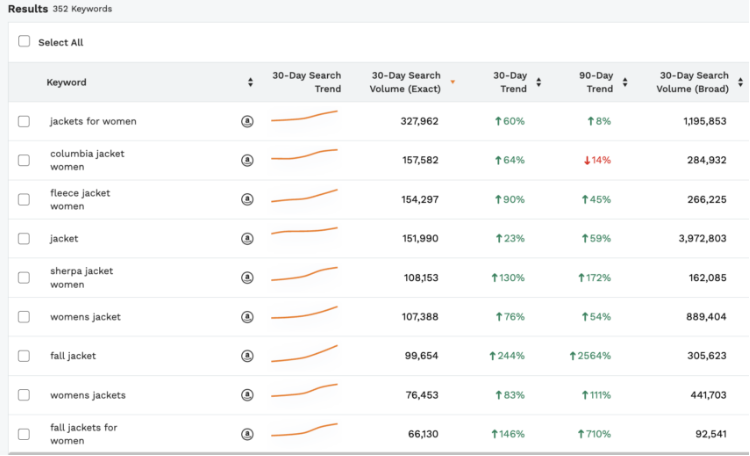Open Amazon icon beside 'columbia jacket women'
Viewport: 750px width, 456px height.
pos(247,160)
